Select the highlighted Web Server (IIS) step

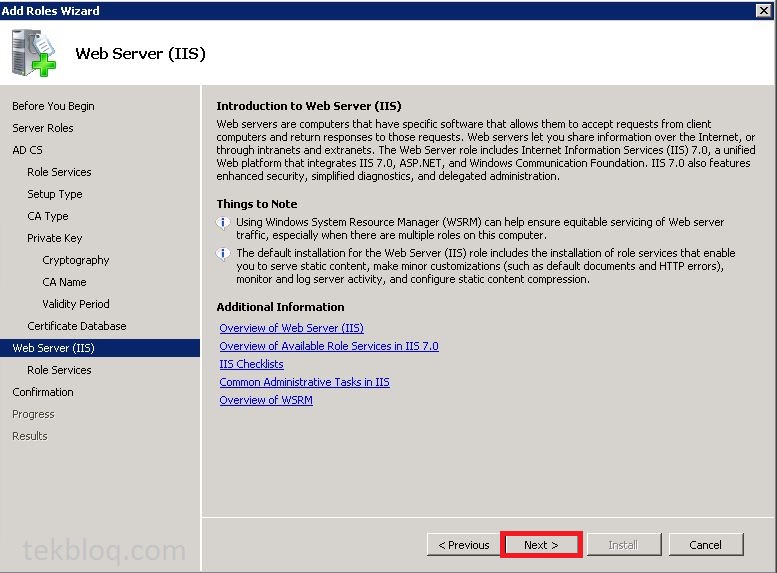tap(100, 348)
